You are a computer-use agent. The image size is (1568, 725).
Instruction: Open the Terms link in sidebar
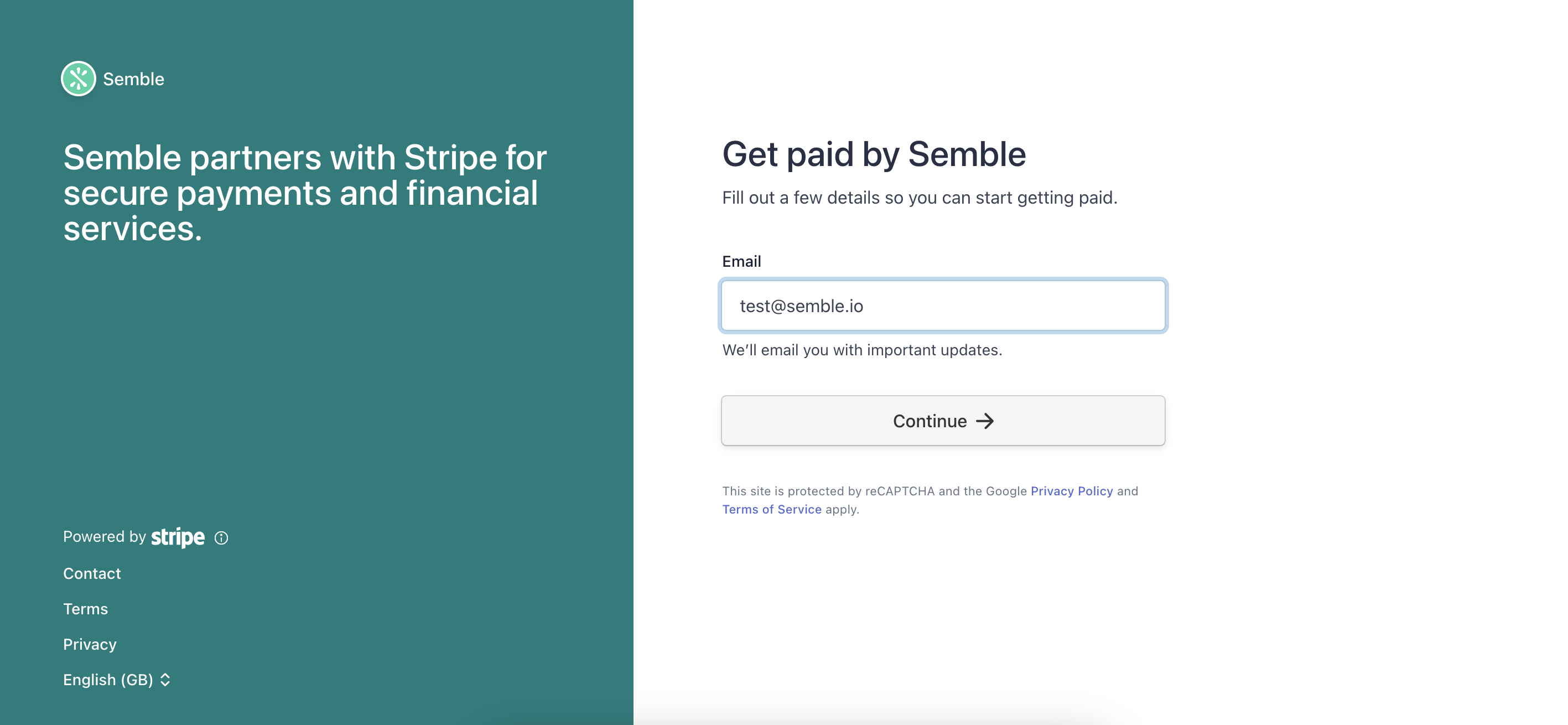[x=85, y=609]
